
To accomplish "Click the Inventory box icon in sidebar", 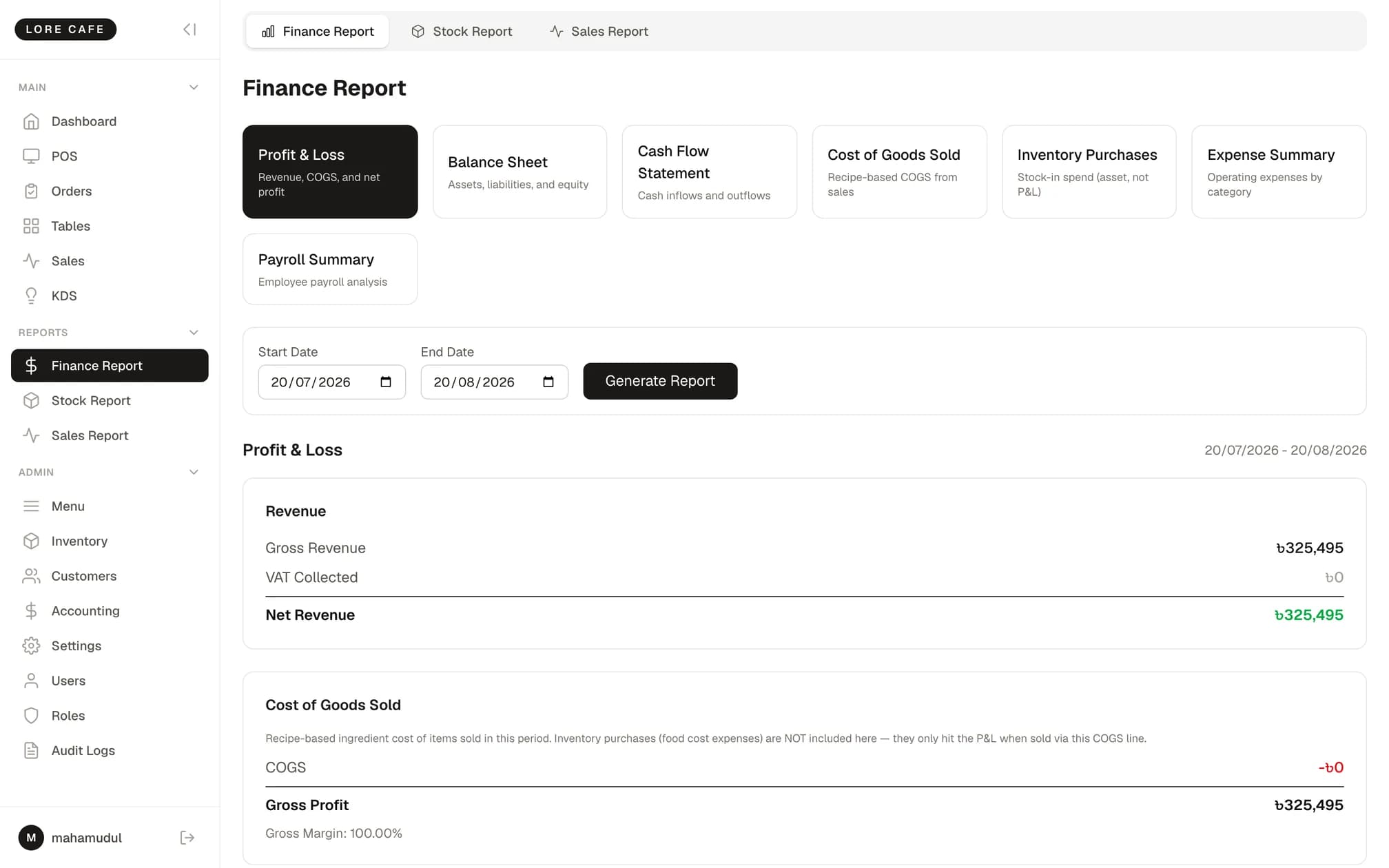I will click(x=31, y=541).
